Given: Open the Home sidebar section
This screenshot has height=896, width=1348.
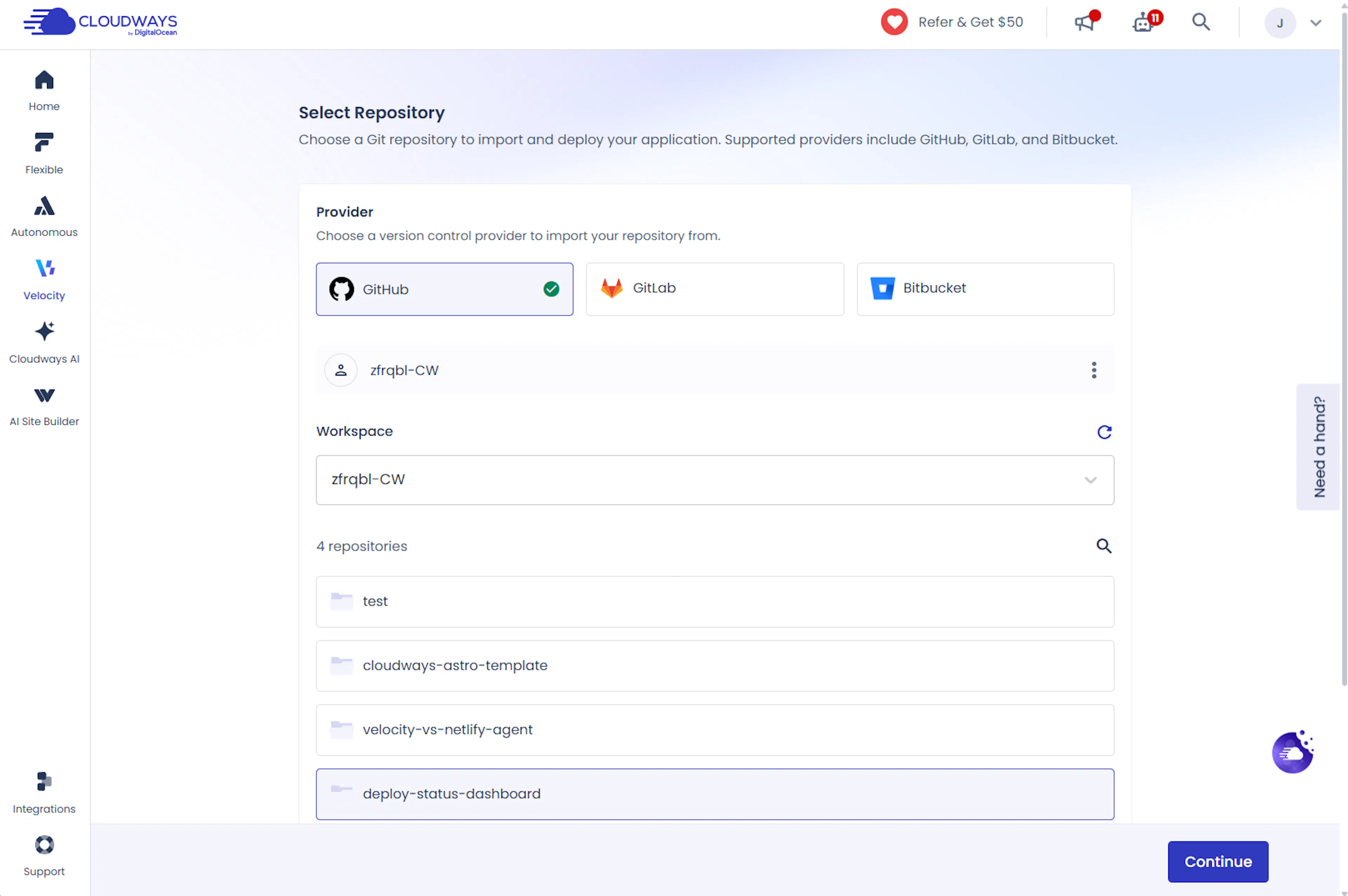Looking at the screenshot, I should [x=44, y=90].
